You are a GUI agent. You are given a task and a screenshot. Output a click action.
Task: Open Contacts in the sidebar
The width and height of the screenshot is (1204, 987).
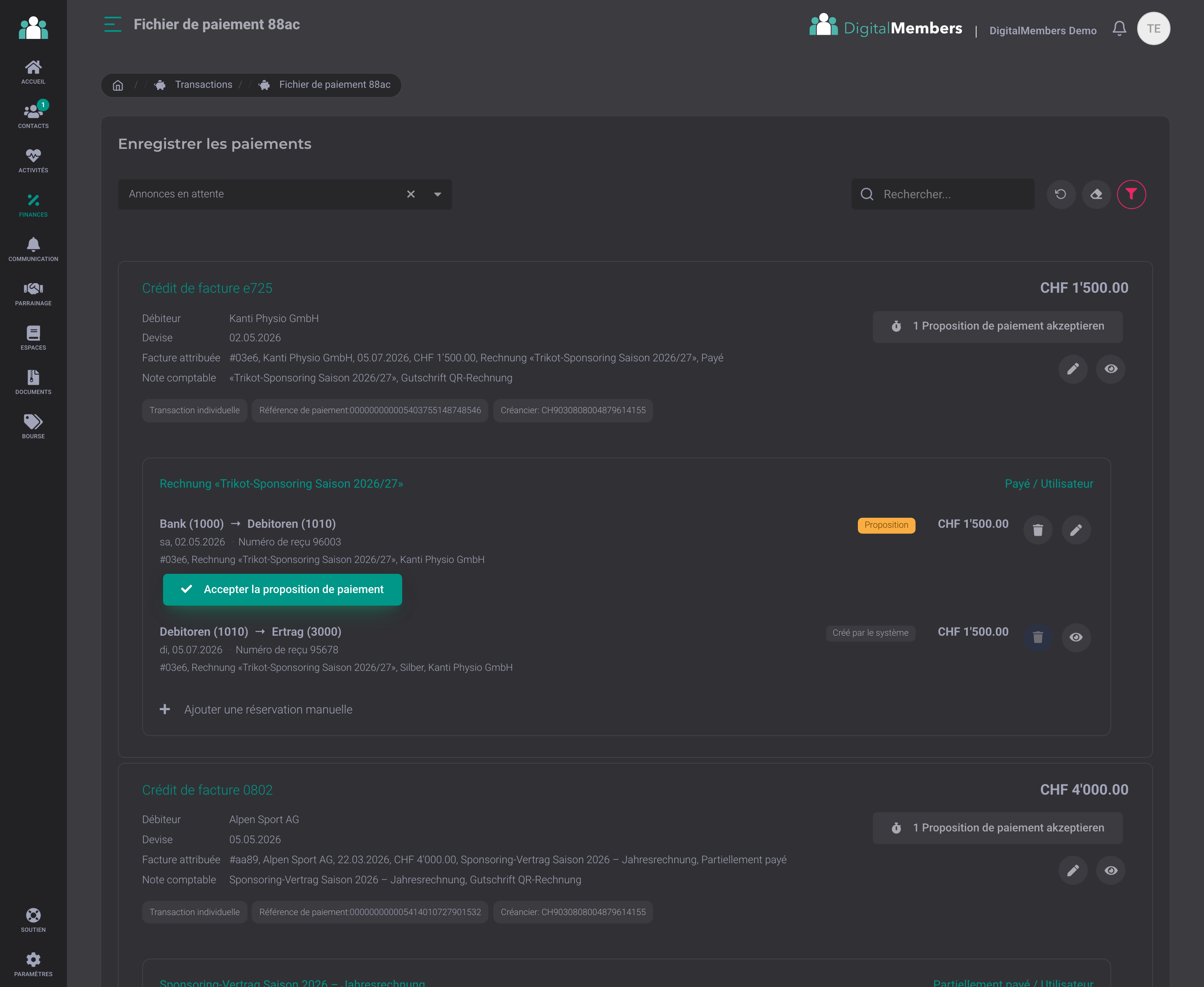33,117
